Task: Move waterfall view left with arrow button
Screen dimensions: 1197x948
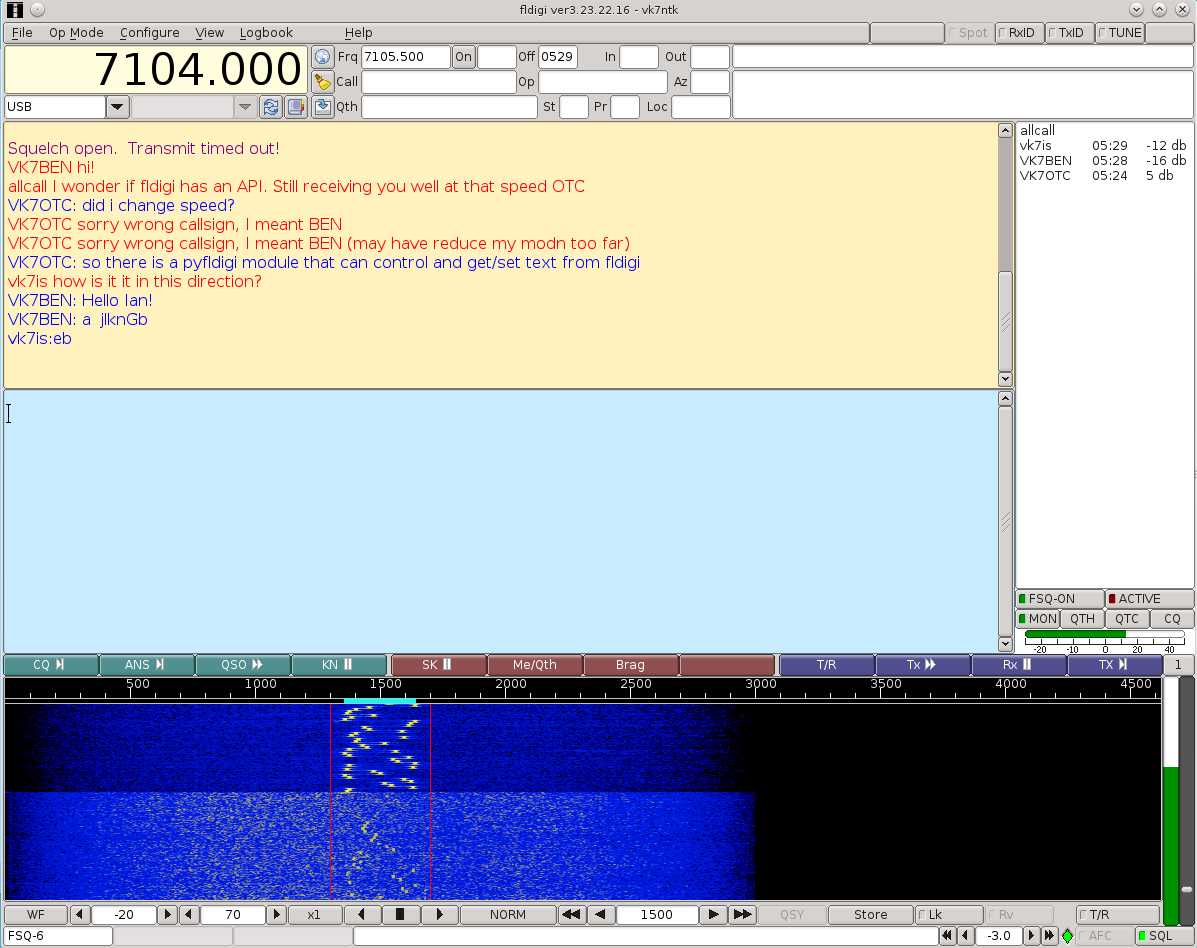Action: tap(361, 914)
